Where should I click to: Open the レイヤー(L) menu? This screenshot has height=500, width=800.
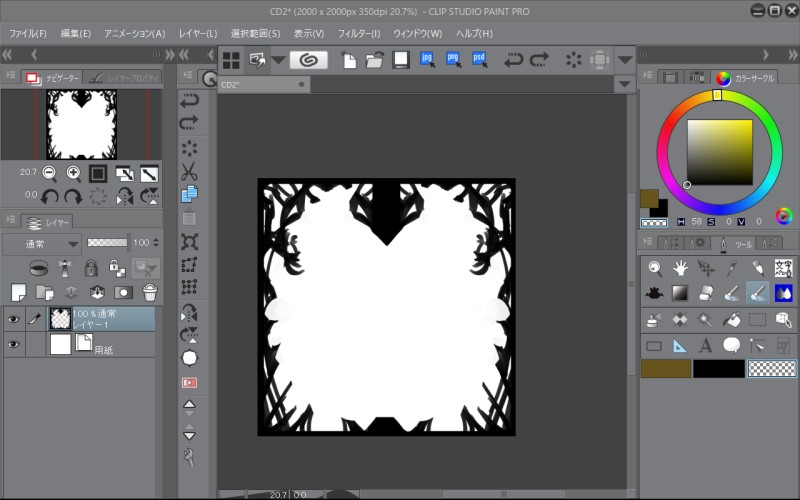197,33
